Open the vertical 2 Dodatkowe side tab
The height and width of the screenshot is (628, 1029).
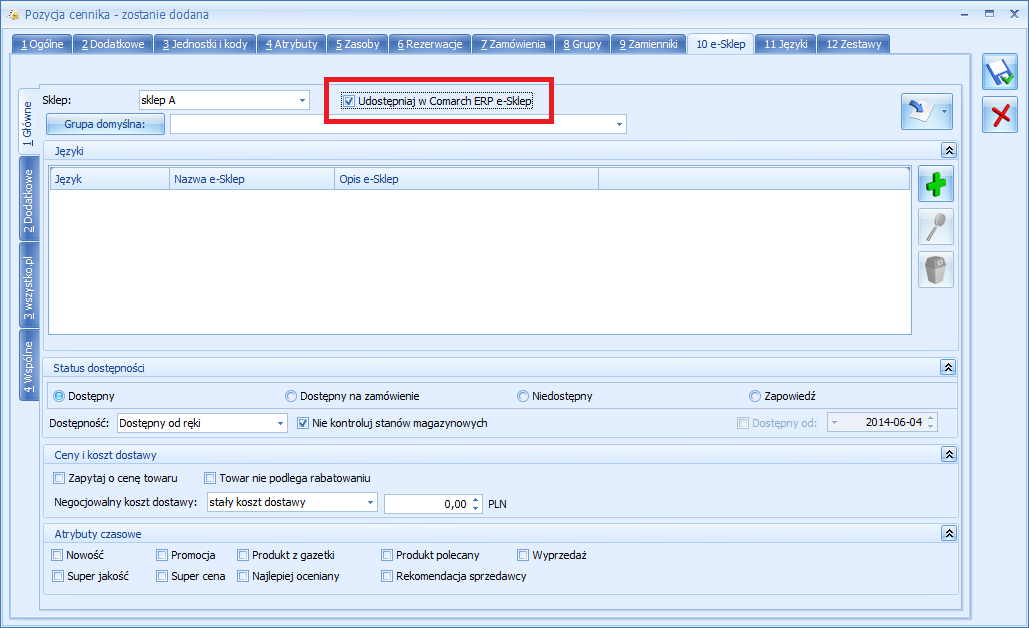coord(29,199)
